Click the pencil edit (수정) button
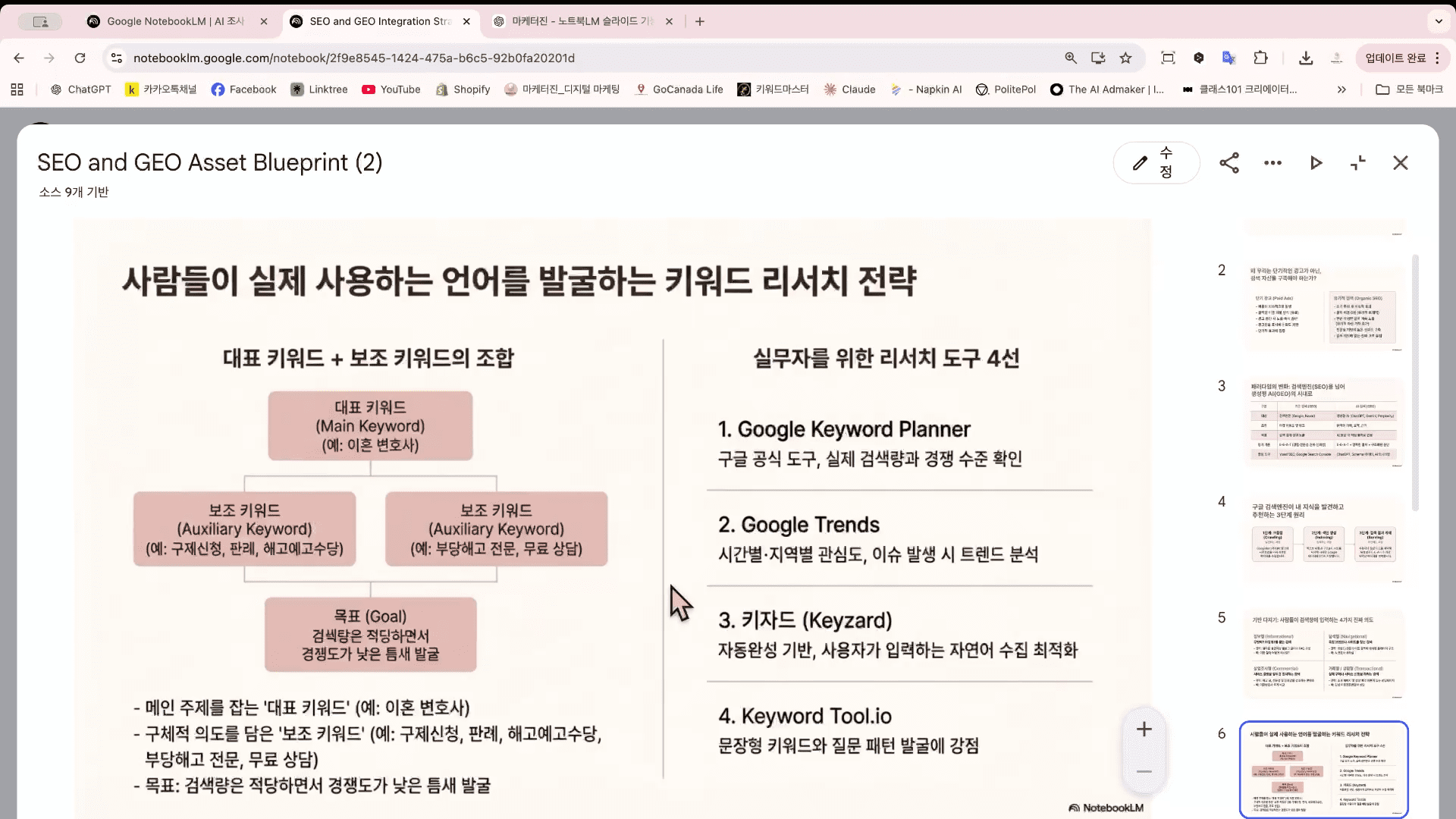The image size is (1456, 819). coord(1155,163)
